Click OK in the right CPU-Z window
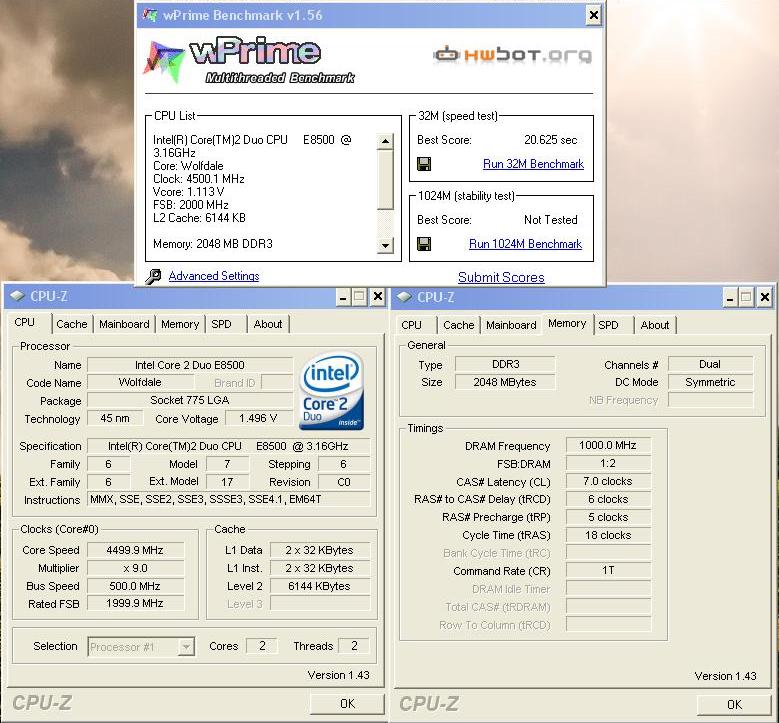 pos(734,705)
